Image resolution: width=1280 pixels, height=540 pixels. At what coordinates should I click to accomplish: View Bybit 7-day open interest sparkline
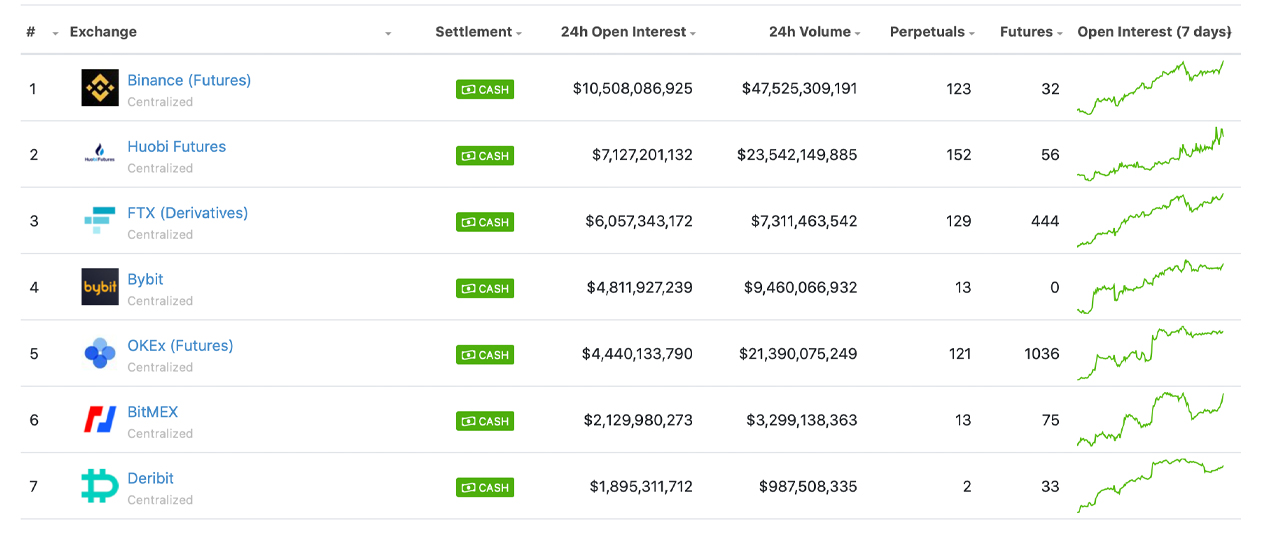(x=1150, y=287)
